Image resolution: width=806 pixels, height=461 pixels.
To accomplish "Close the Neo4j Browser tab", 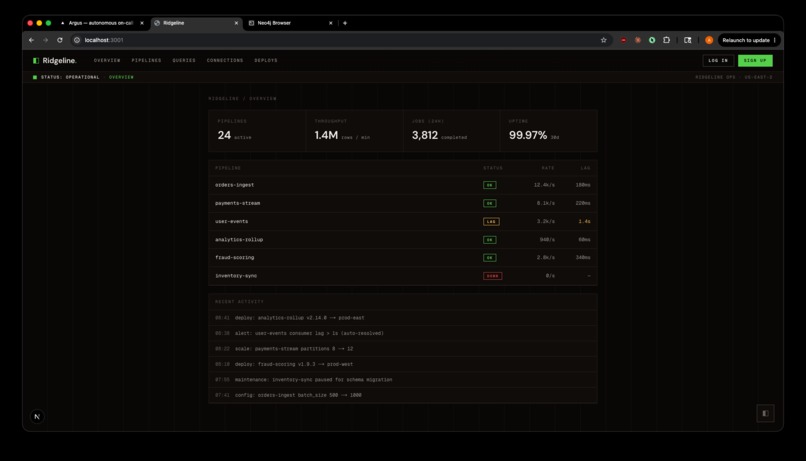I will coord(331,23).
